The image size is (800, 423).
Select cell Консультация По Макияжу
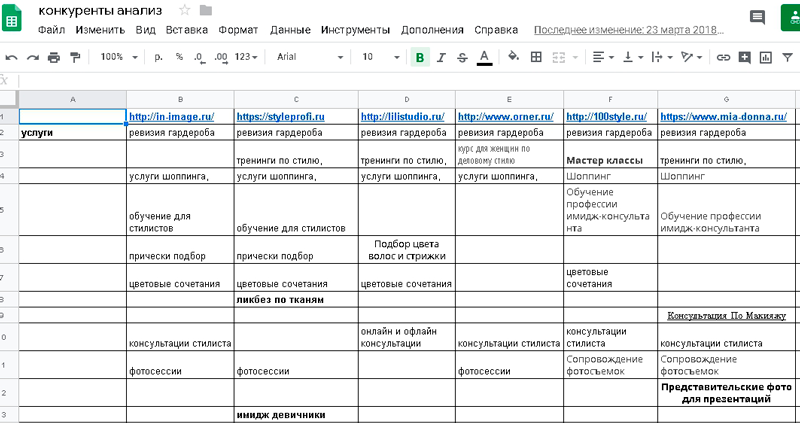(727, 315)
